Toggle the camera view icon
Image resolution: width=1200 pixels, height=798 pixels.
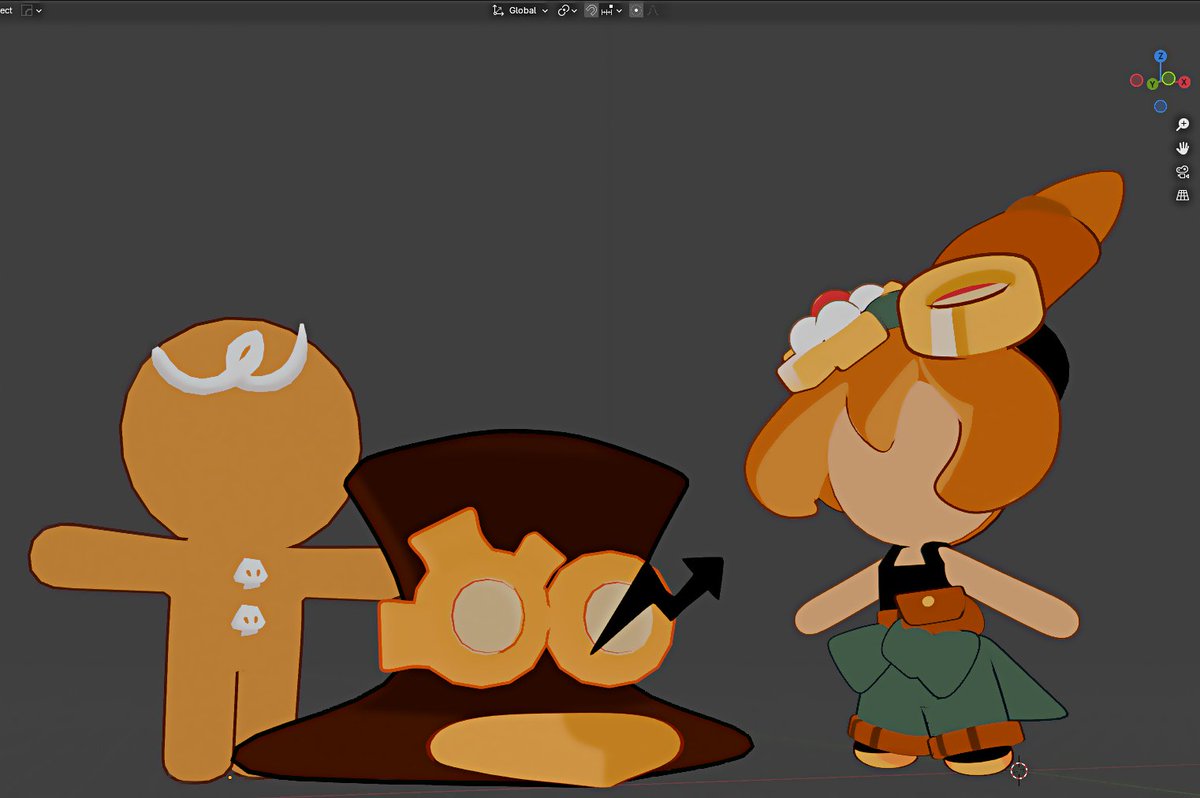click(x=1184, y=172)
